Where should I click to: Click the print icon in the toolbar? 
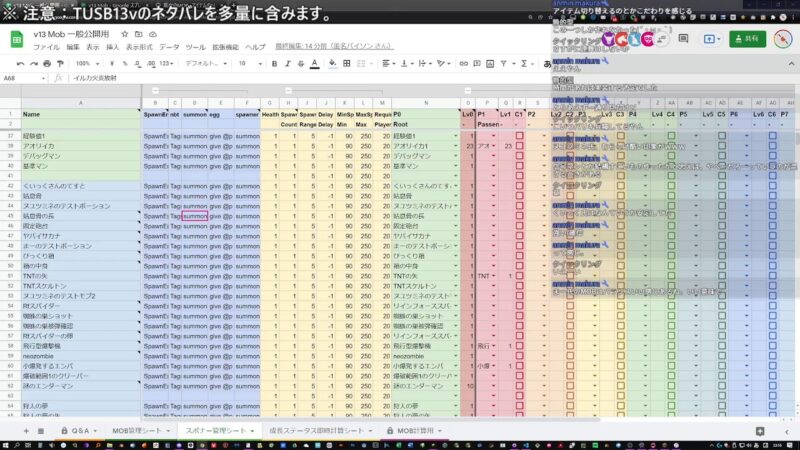[47, 63]
